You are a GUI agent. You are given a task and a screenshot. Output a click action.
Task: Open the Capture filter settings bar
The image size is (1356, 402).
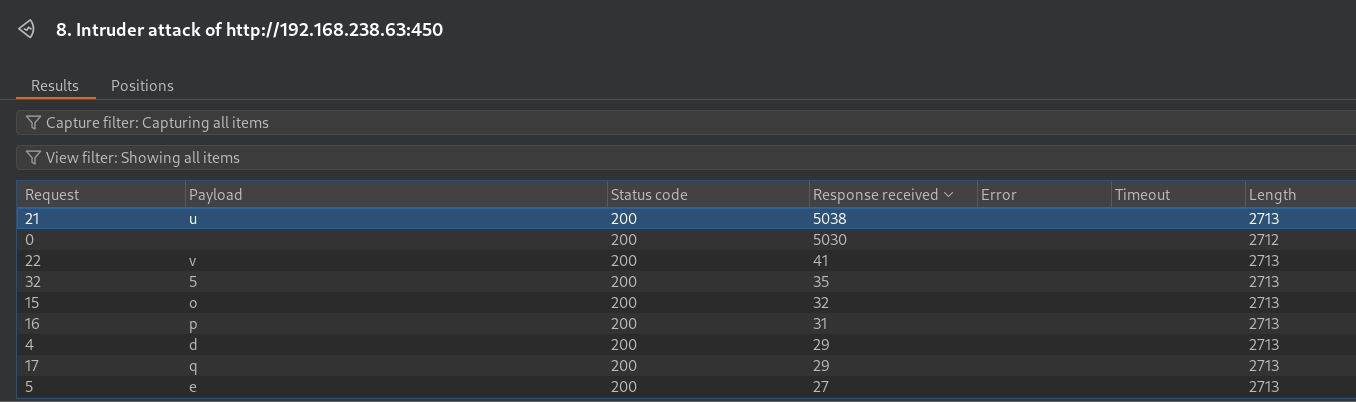pyautogui.click(x=686, y=123)
